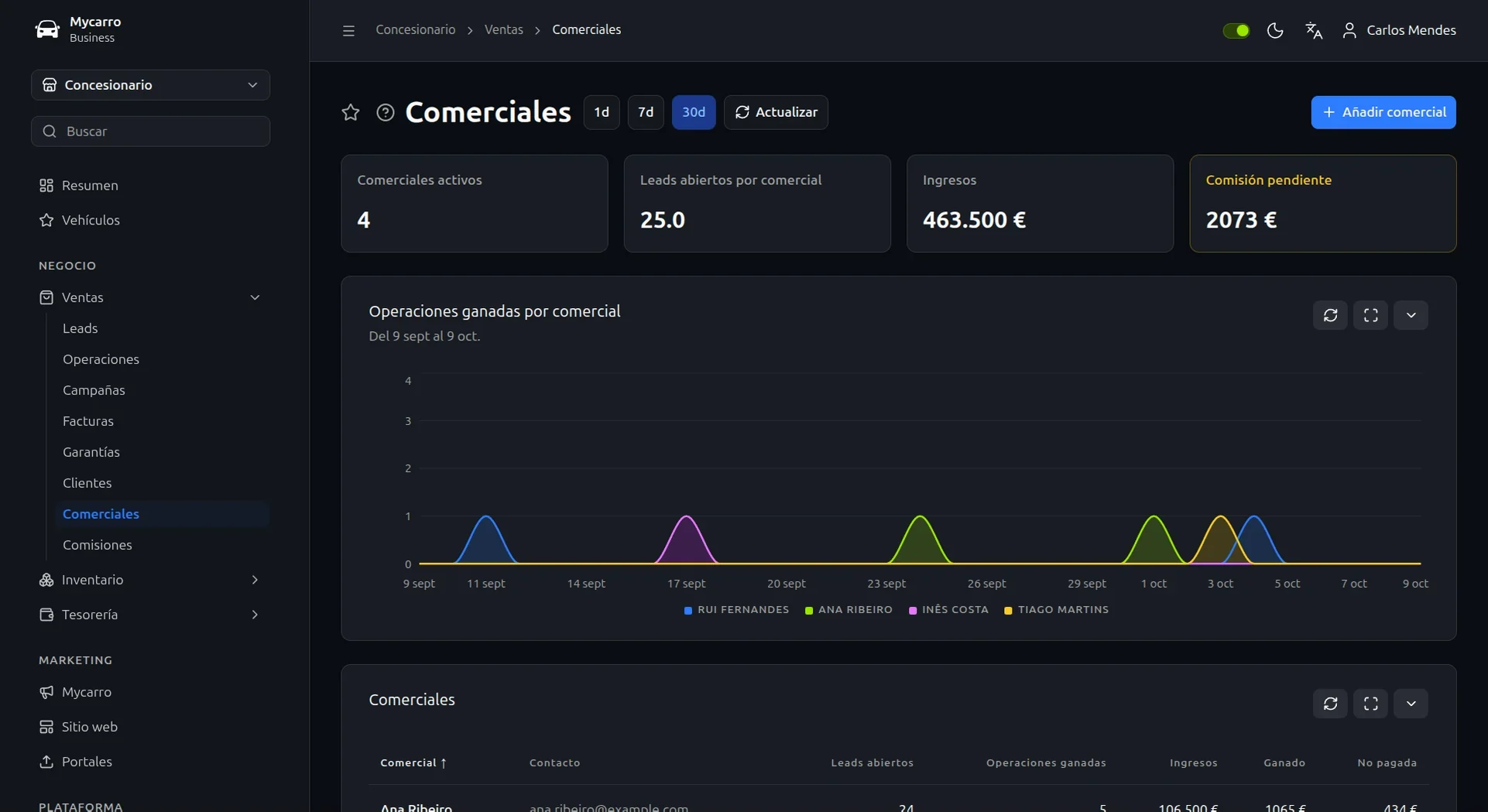Refresh the Comerciales table panel
1488x812 pixels.
(x=1330, y=704)
